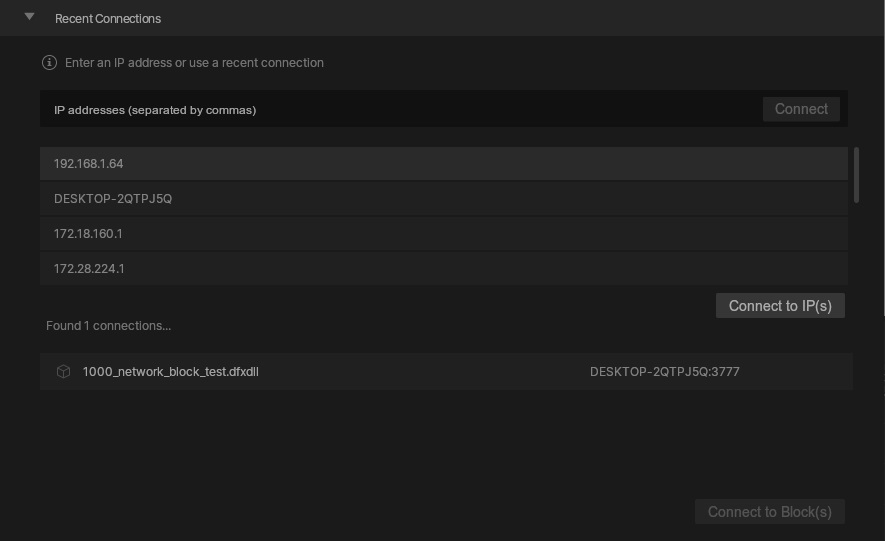Click the DESKTOP-2QTPJ5Q:3777 host address

pyautogui.click(x=664, y=372)
